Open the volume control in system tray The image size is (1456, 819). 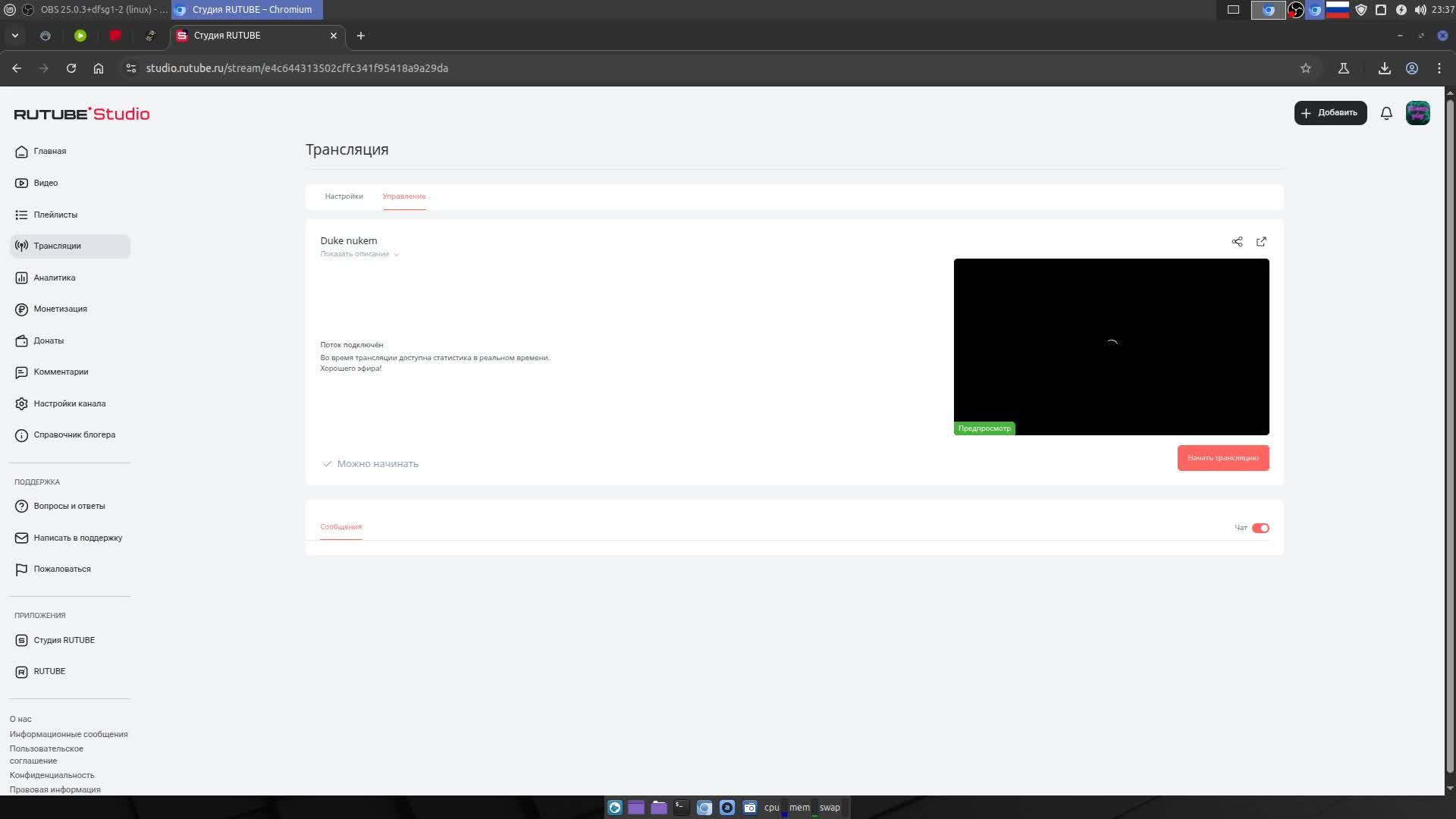(1420, 10)
